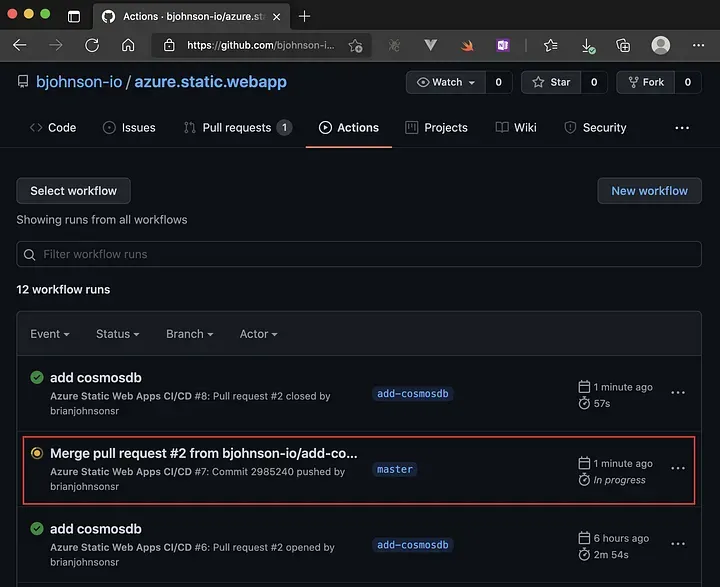The image size is (720, 587).
Task: Open more options for Merge pull request run
Action: click(x=678, y=468)
